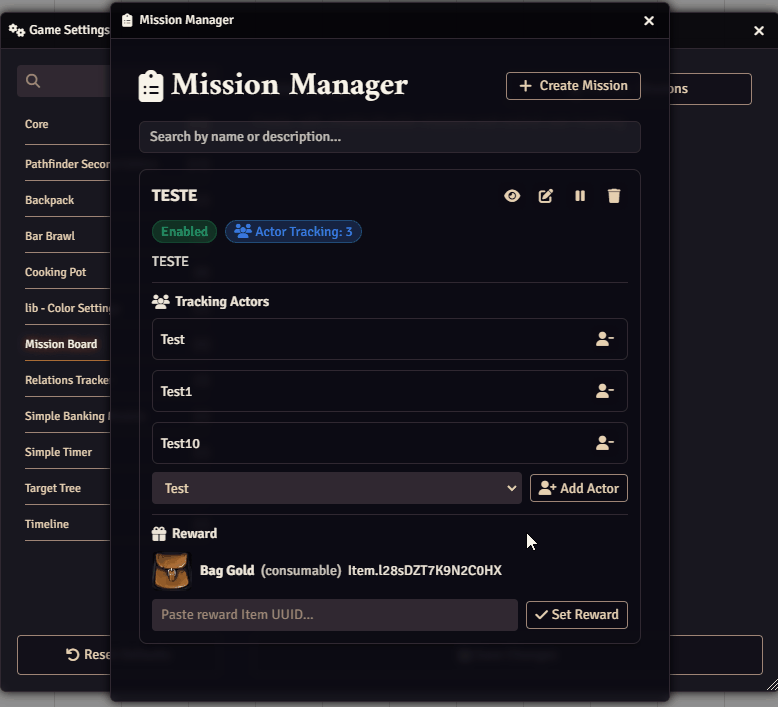Open the Simple Banking tab in Game Settings
778x707 pixels.
pos(67,416)
